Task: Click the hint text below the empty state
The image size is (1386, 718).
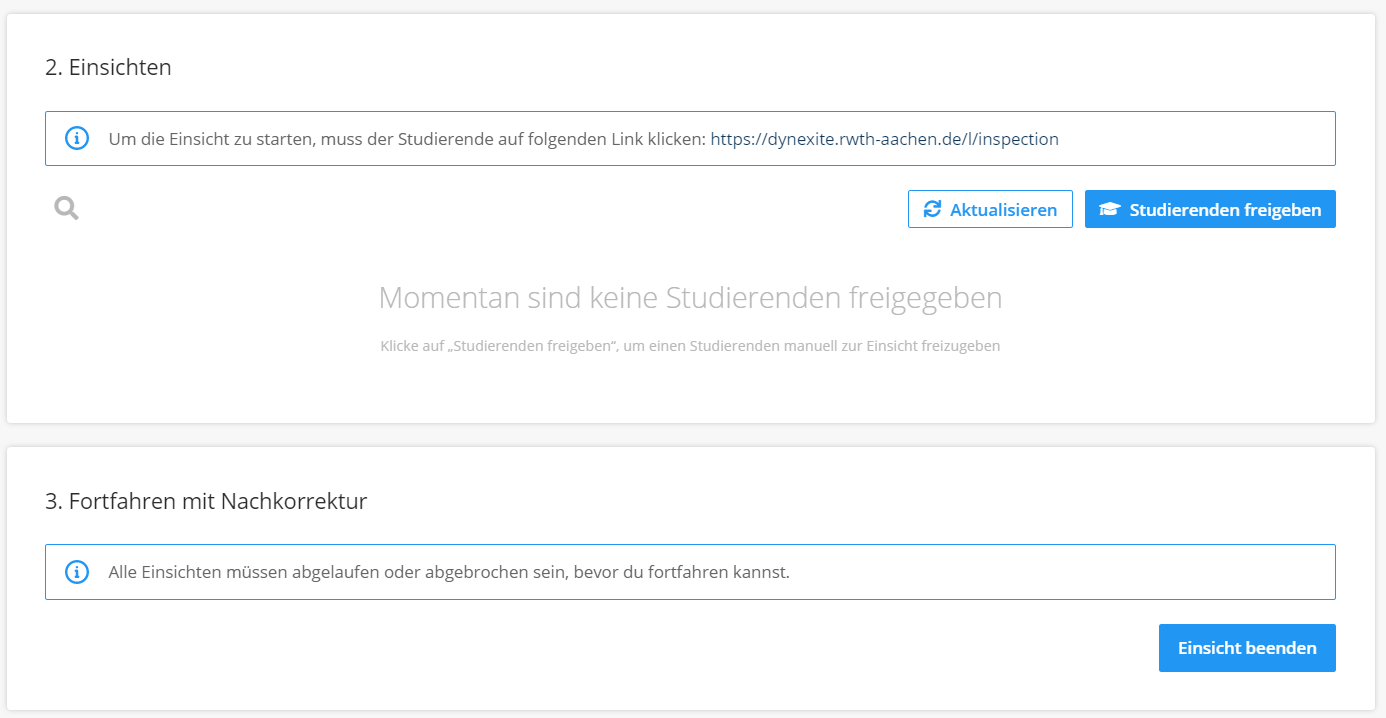Action: (x=690, y=346)
